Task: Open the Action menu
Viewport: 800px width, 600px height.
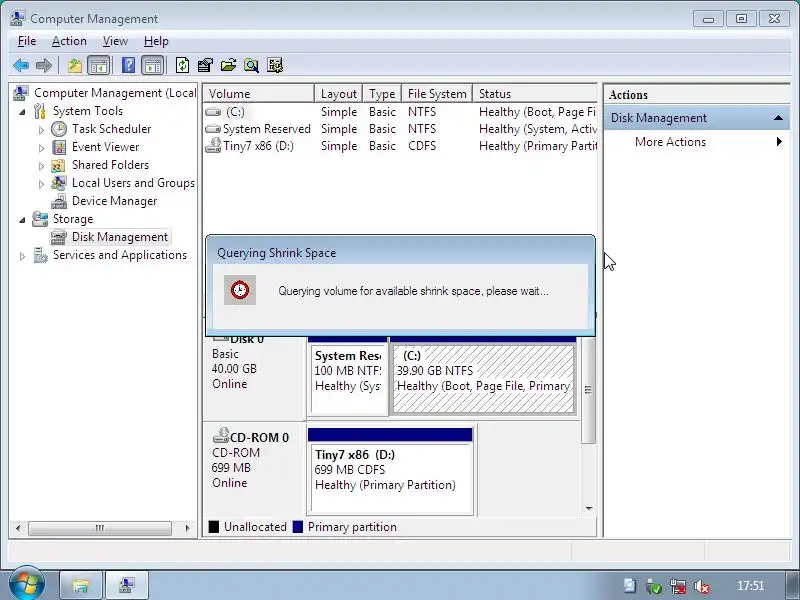Action: (69, 41)
